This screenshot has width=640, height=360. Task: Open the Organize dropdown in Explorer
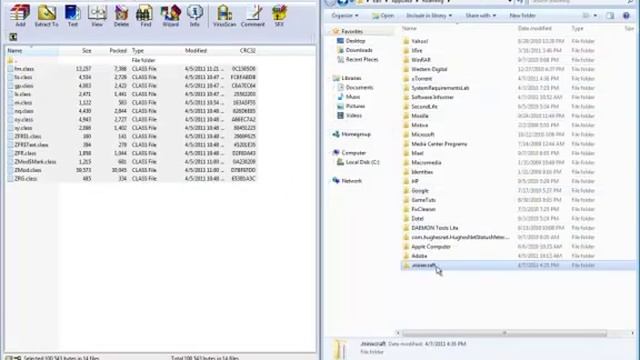(345, 16)
